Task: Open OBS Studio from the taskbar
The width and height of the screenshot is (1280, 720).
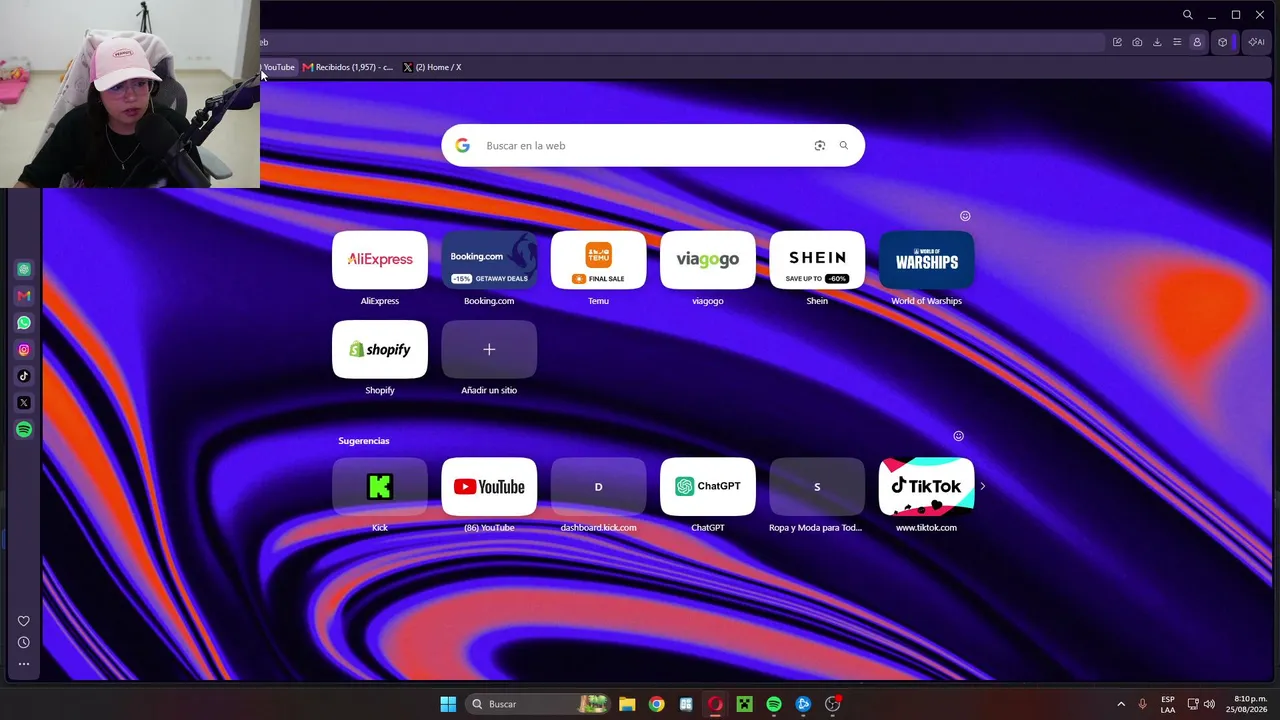Action: [x=833, y=704]
